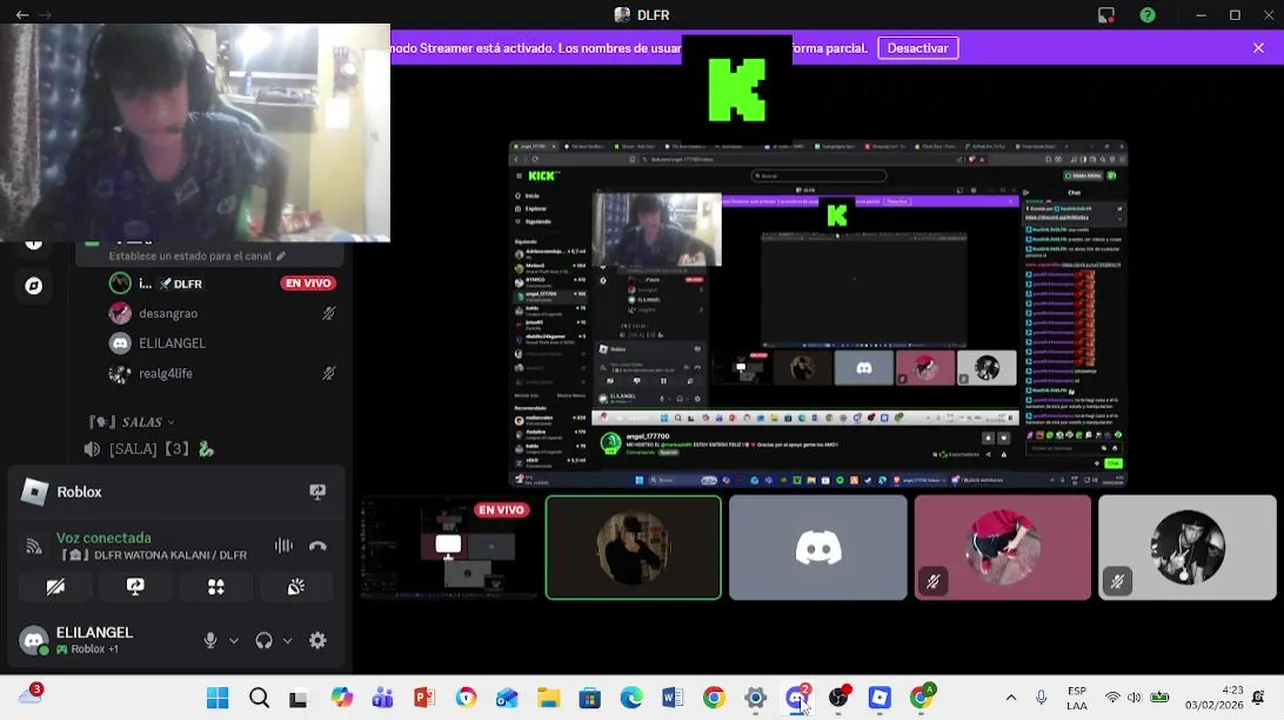The height and width of the screenshot is (720, 1284).
Task: Disconnect from the voice channel
Action: point(317,546)
